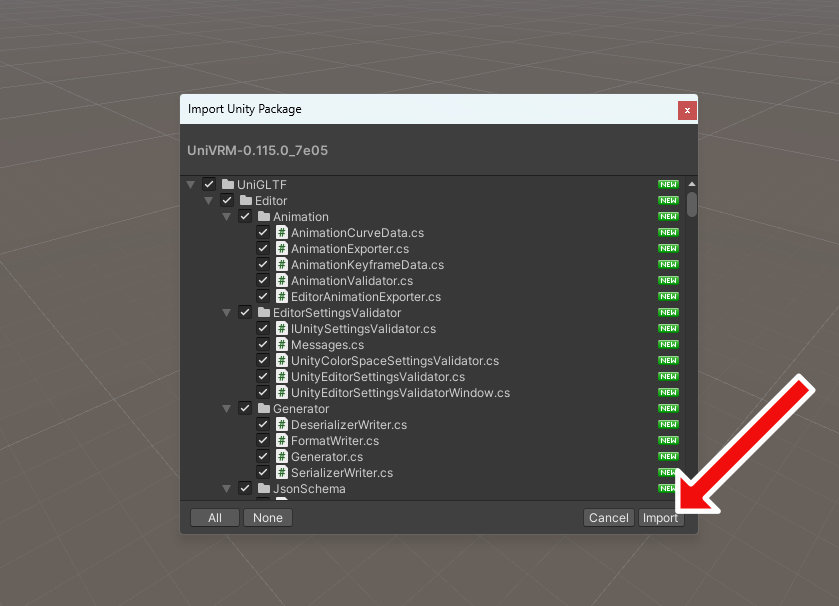Deselect everything with None button
The width and height of the screenshot is (839, 606).
tap(268, 518)
